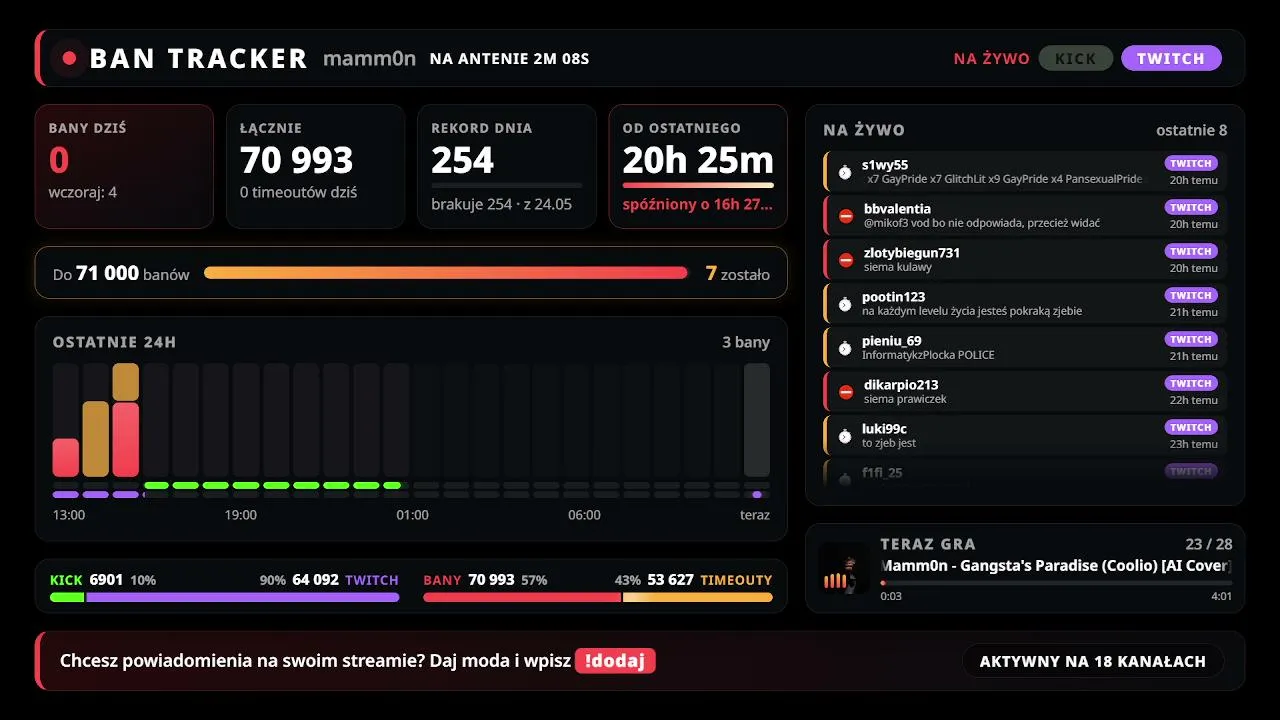Click the stopwatch icon beside pieniu_69

click(845, 348)
